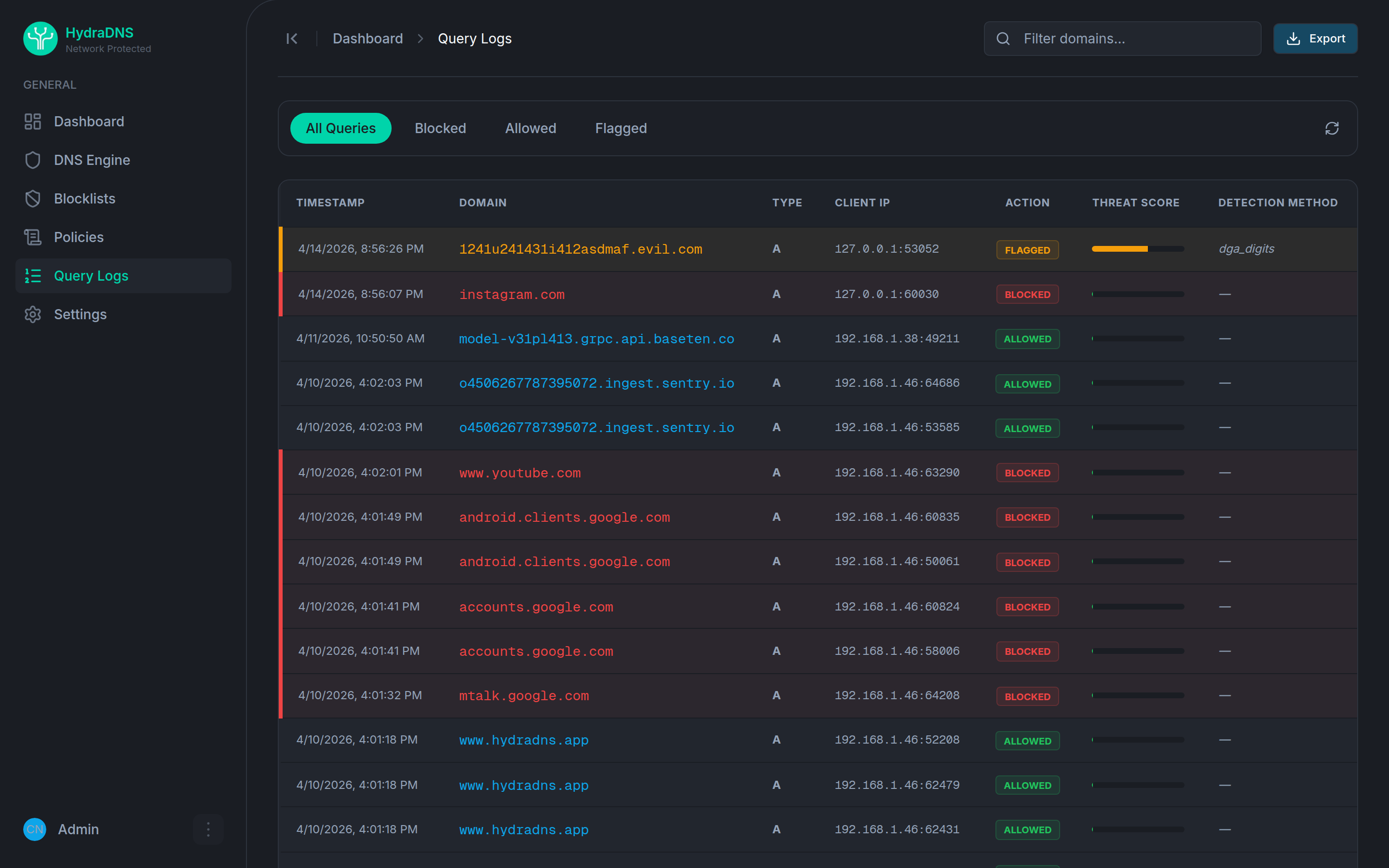The width and height of the screenshot is (1389, 868).
Task: Click threat score bar of youtube.com row
Action: click(x=1138, y=473)
